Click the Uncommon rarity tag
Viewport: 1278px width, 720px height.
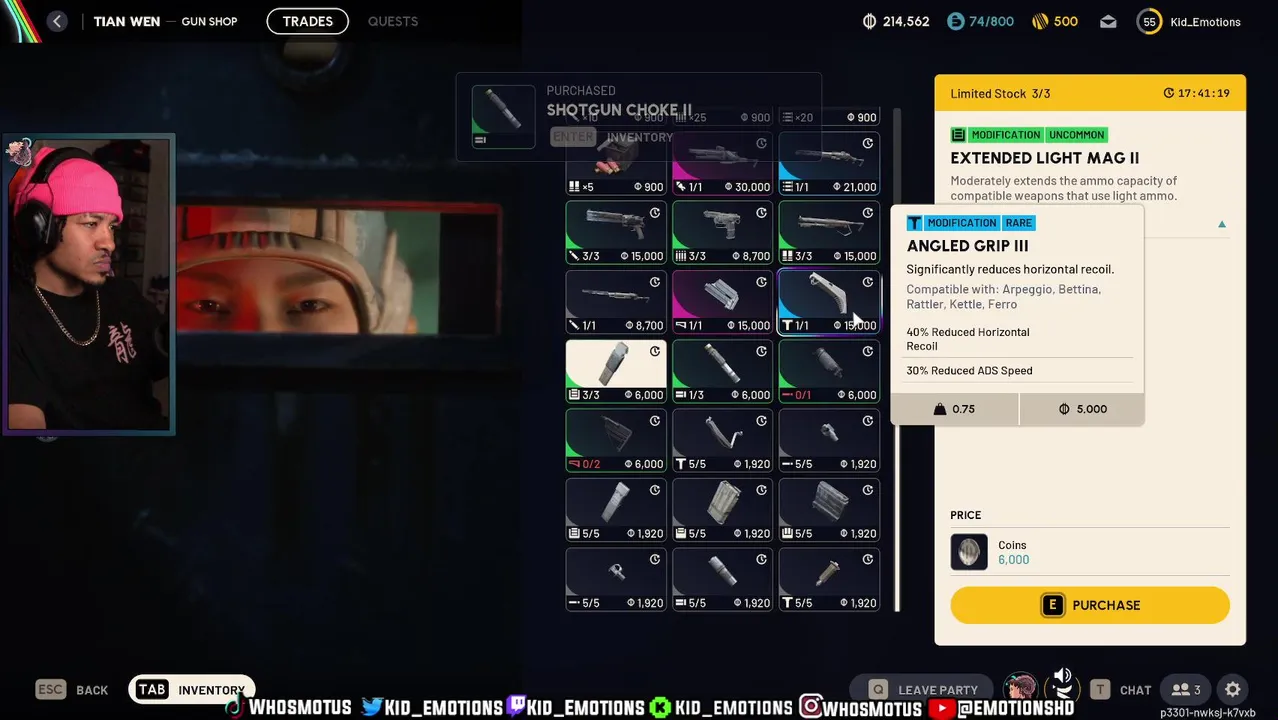[1077, 135]
